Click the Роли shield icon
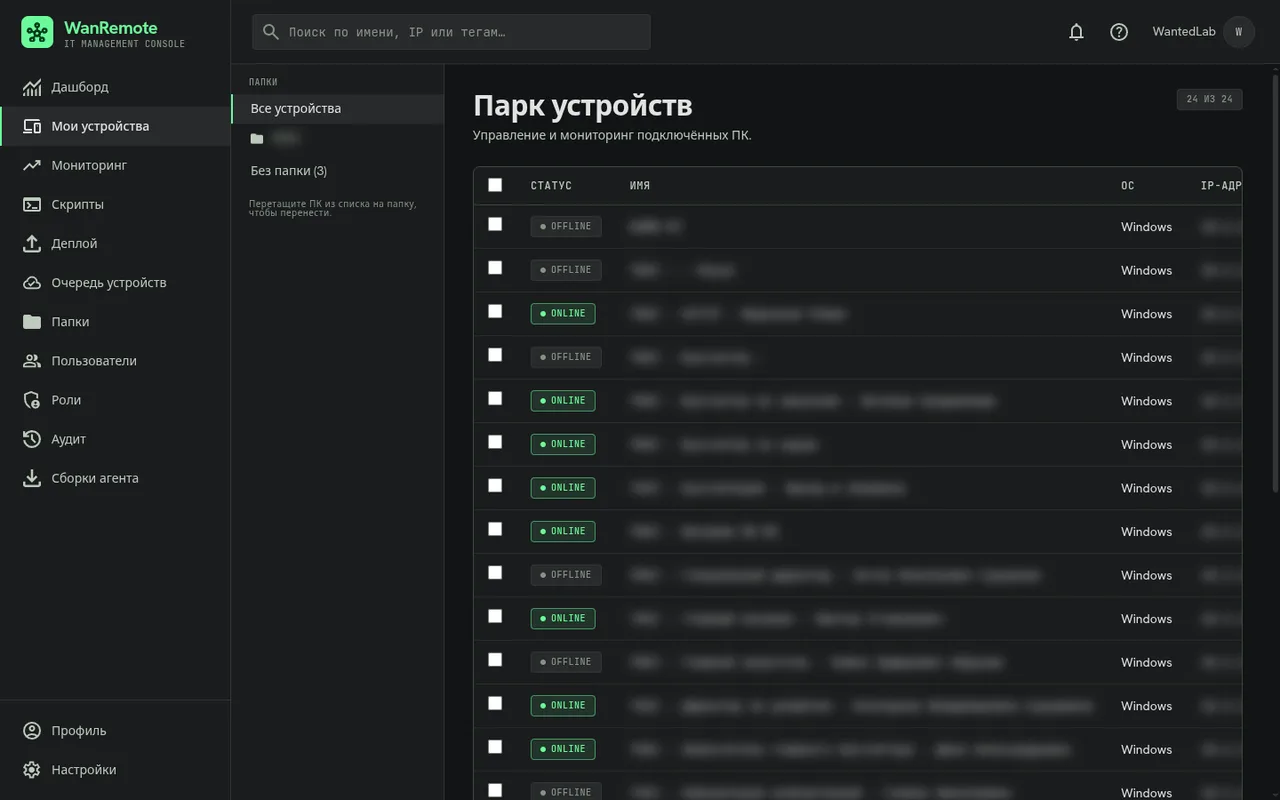Viewport: 1280px width, 800px height. click(x=32, y=400)
